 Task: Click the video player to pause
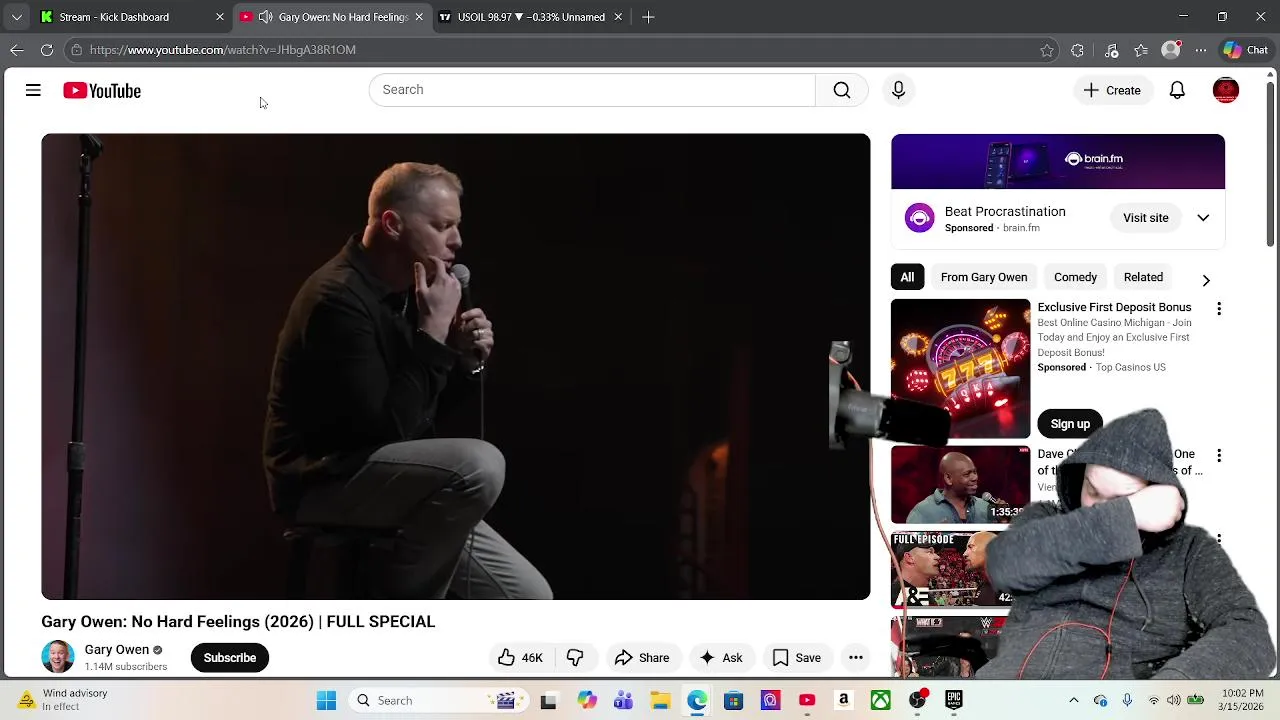pos(455,366)
